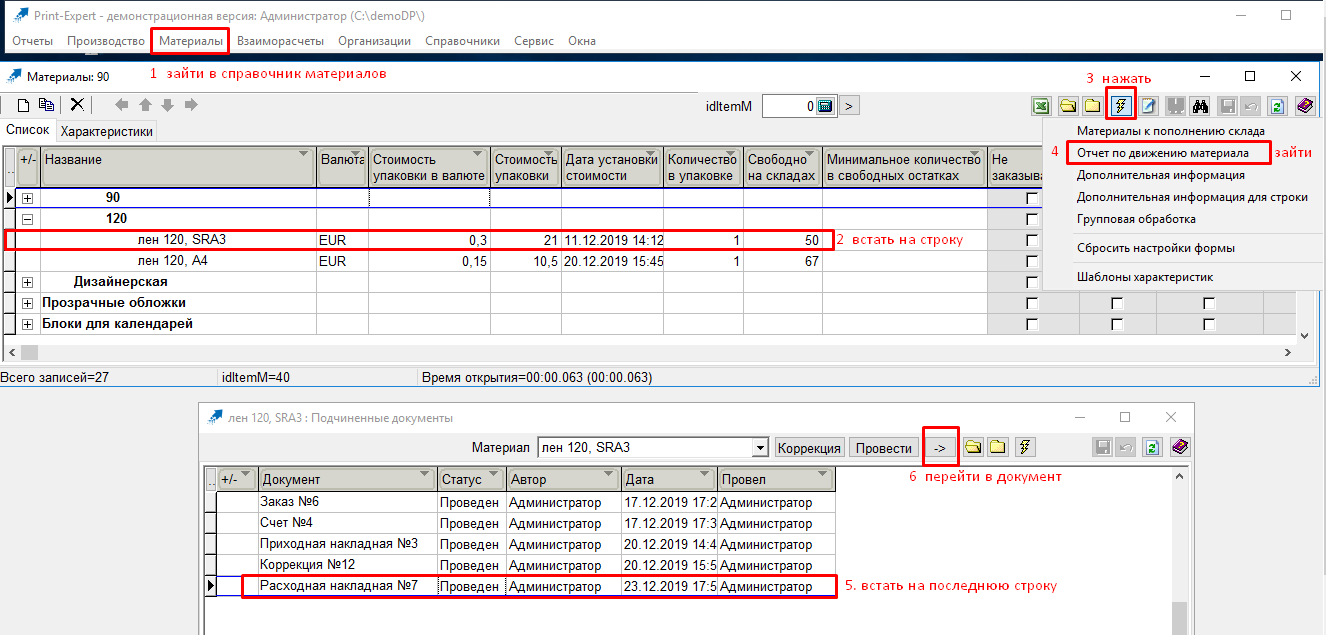
Task: Tick 'Не заказывать' checkbox for group 90
Action: pos(1032,198)
